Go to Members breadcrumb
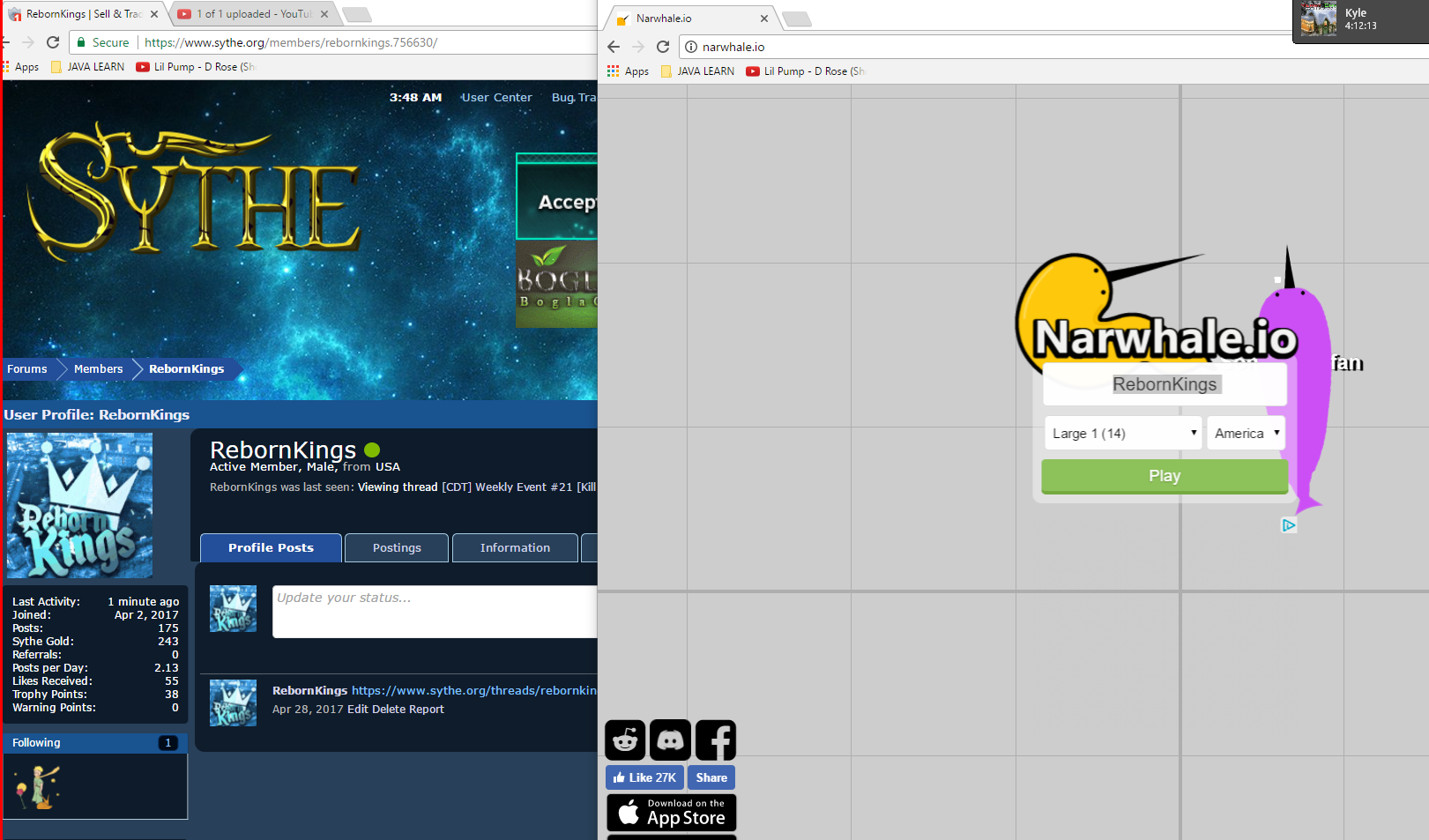 click(99, 369)
